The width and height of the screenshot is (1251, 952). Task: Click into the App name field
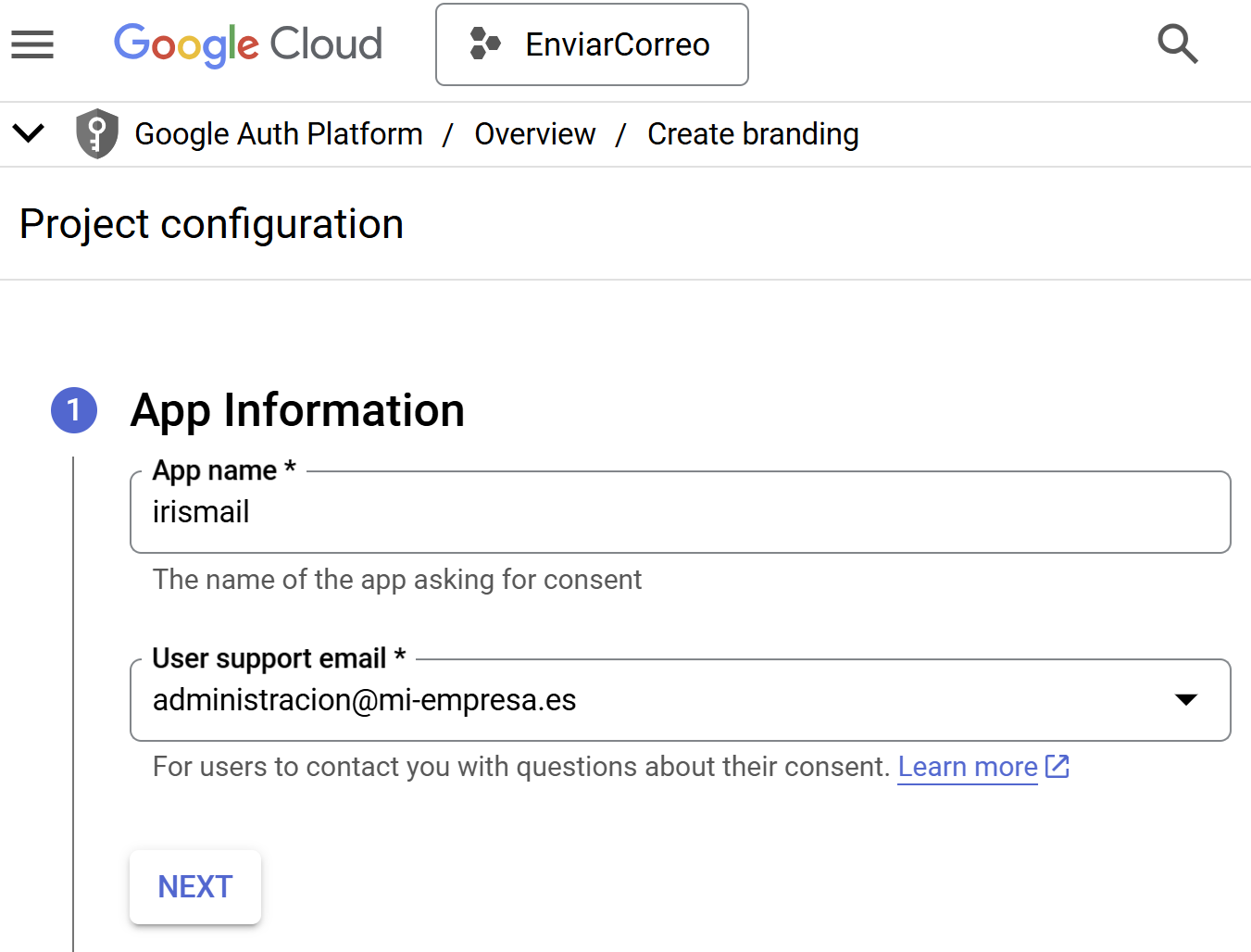[680, 512]
